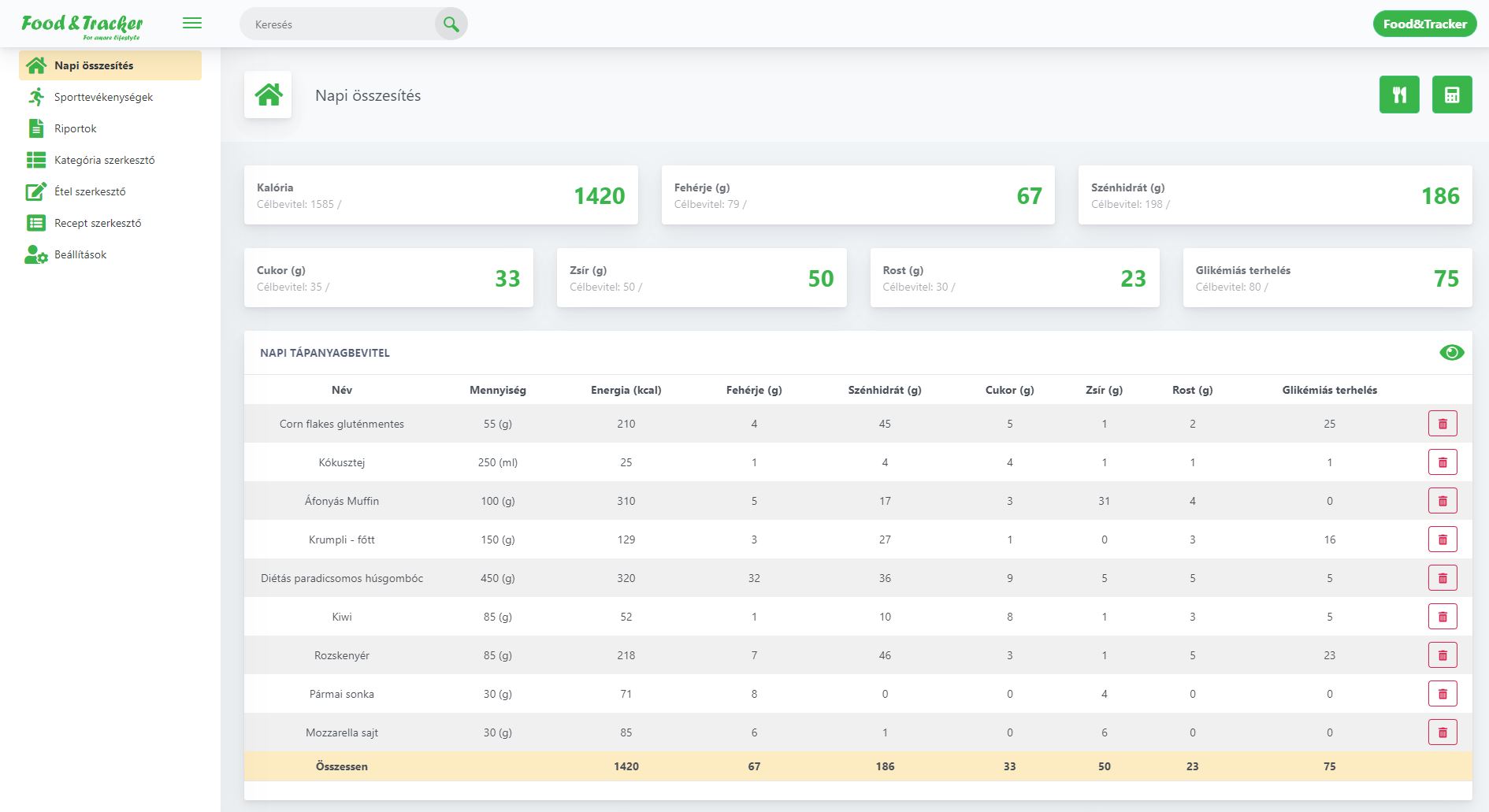Click the search magnifier button
The image size is (1489, 812).
(451, 24)
